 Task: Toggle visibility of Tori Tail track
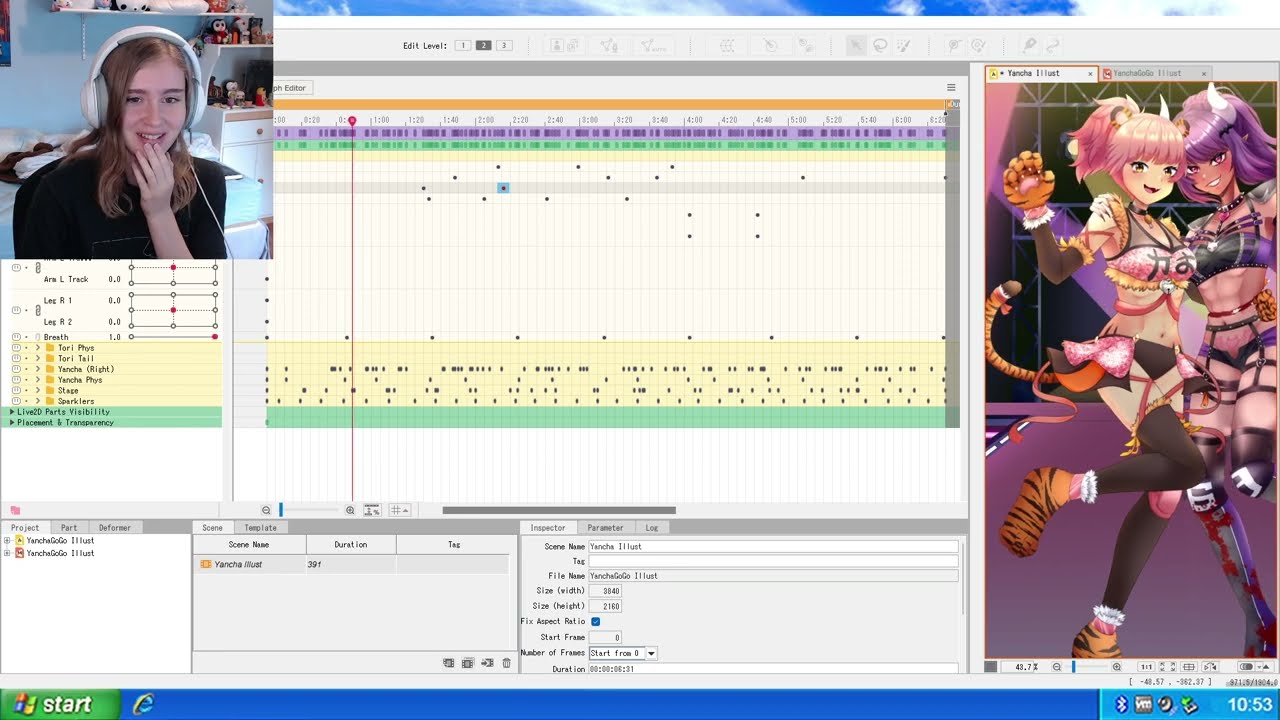click(16, 358)
